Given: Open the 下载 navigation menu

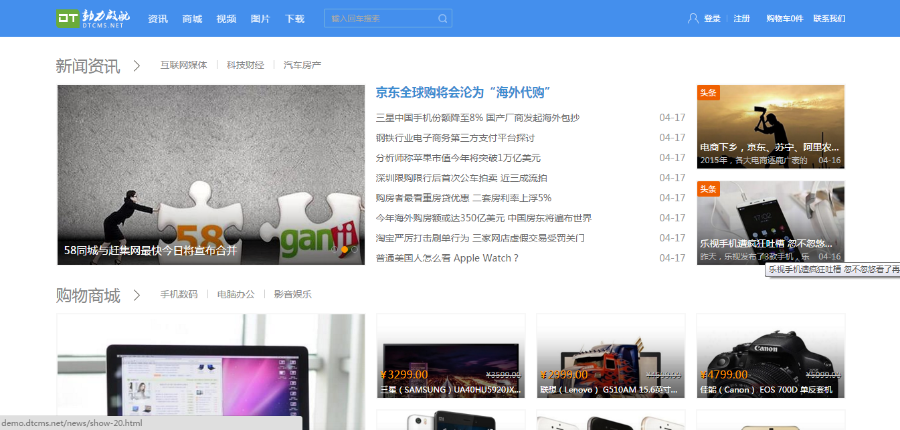Looking at the screenshot, I should coord(294,18).
